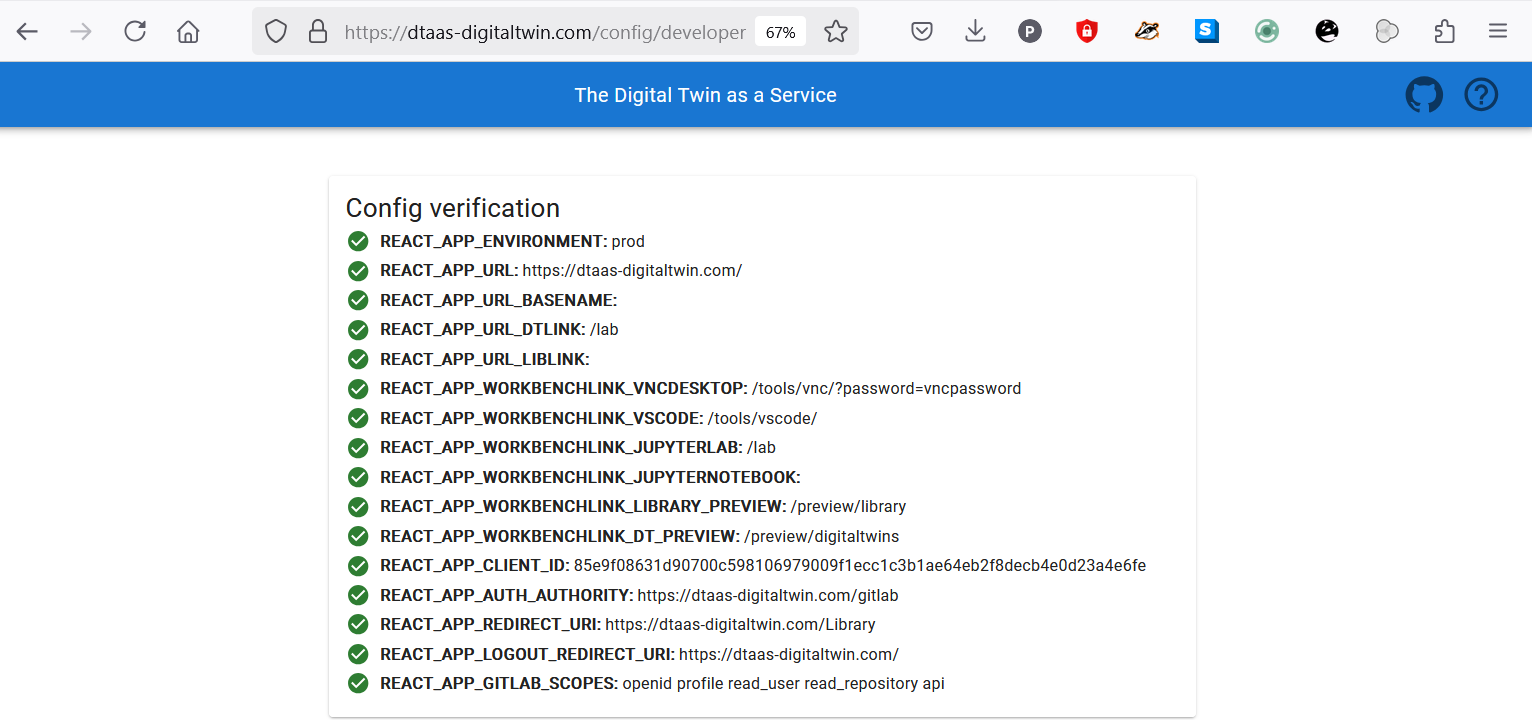Click the shield-shaped ad blocker extension icon

pos(1087,31)
